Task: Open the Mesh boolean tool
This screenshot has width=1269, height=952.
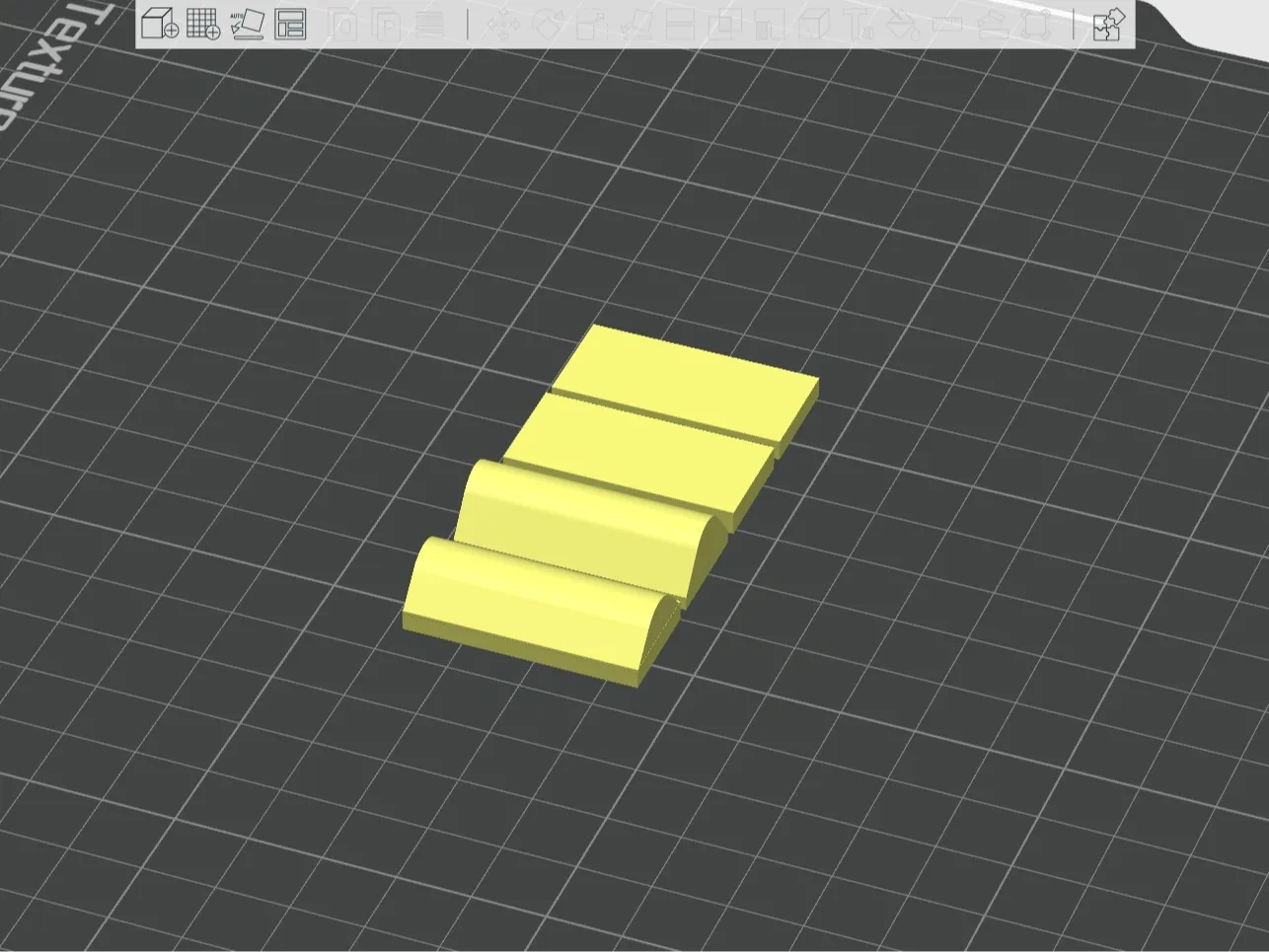Action: pyautogui.click(x=725, y=24)
